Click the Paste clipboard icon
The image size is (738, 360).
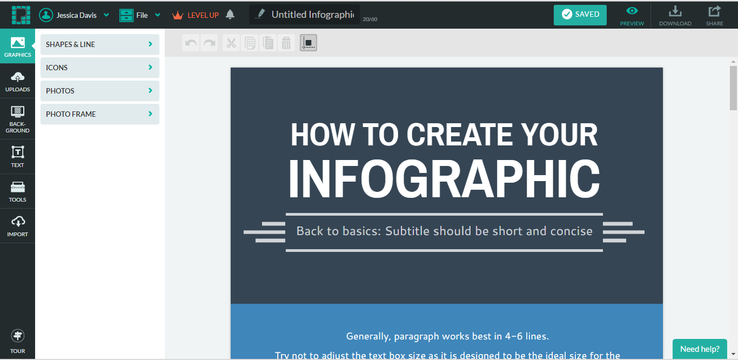pyautogui.click(x=268, y=43)
